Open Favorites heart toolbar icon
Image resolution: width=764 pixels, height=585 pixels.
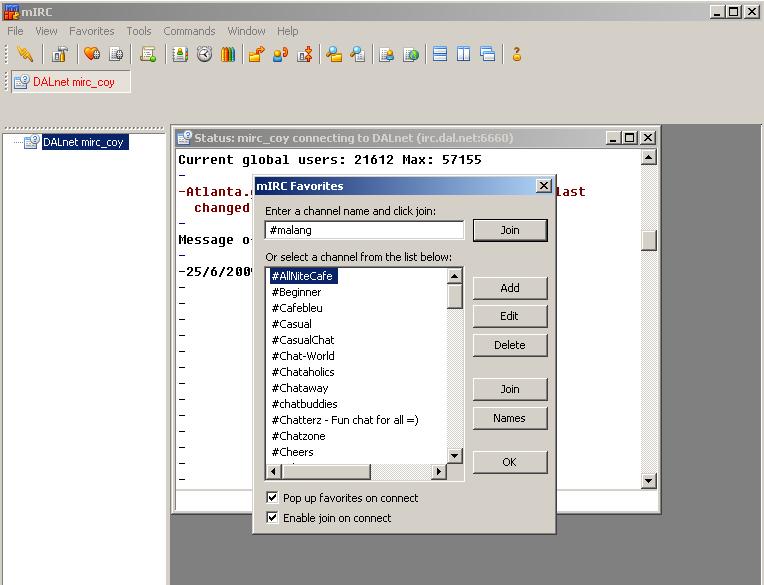pyautogui.click(x=92, y=54)
